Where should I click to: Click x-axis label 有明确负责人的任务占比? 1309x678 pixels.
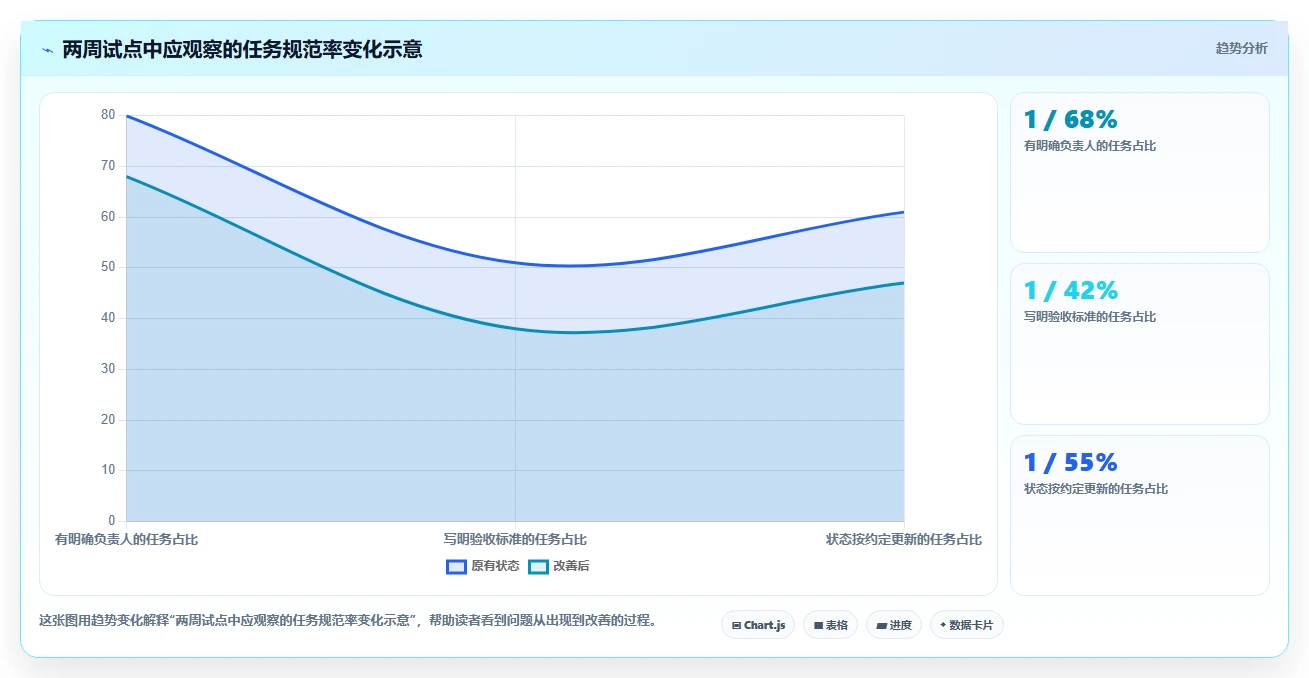127,539
